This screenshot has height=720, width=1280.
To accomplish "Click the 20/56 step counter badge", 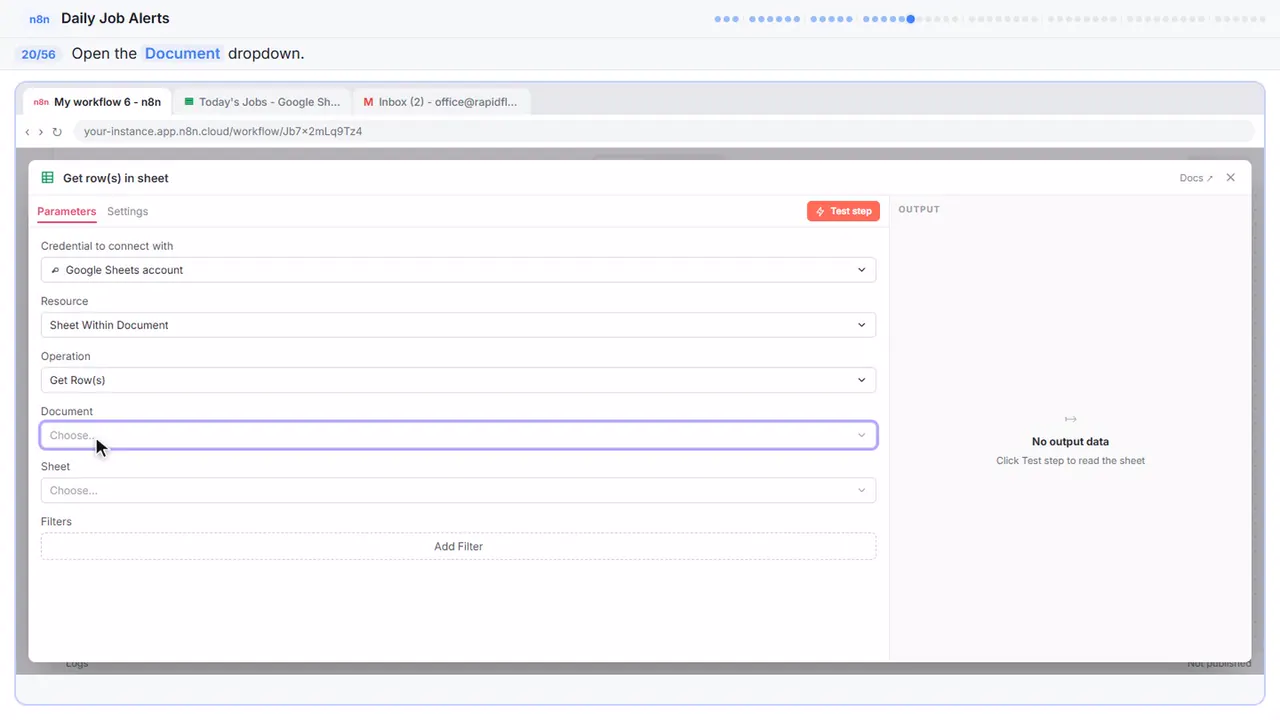I will click(x=39, y=54).
